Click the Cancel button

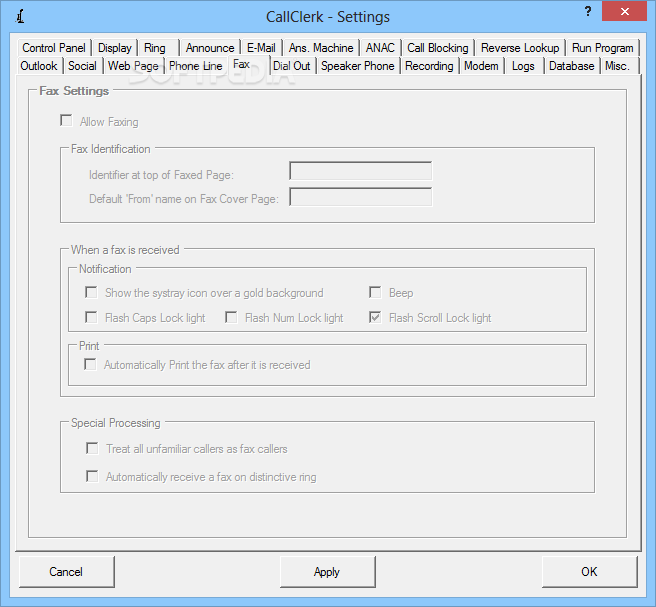click(67, 571)
